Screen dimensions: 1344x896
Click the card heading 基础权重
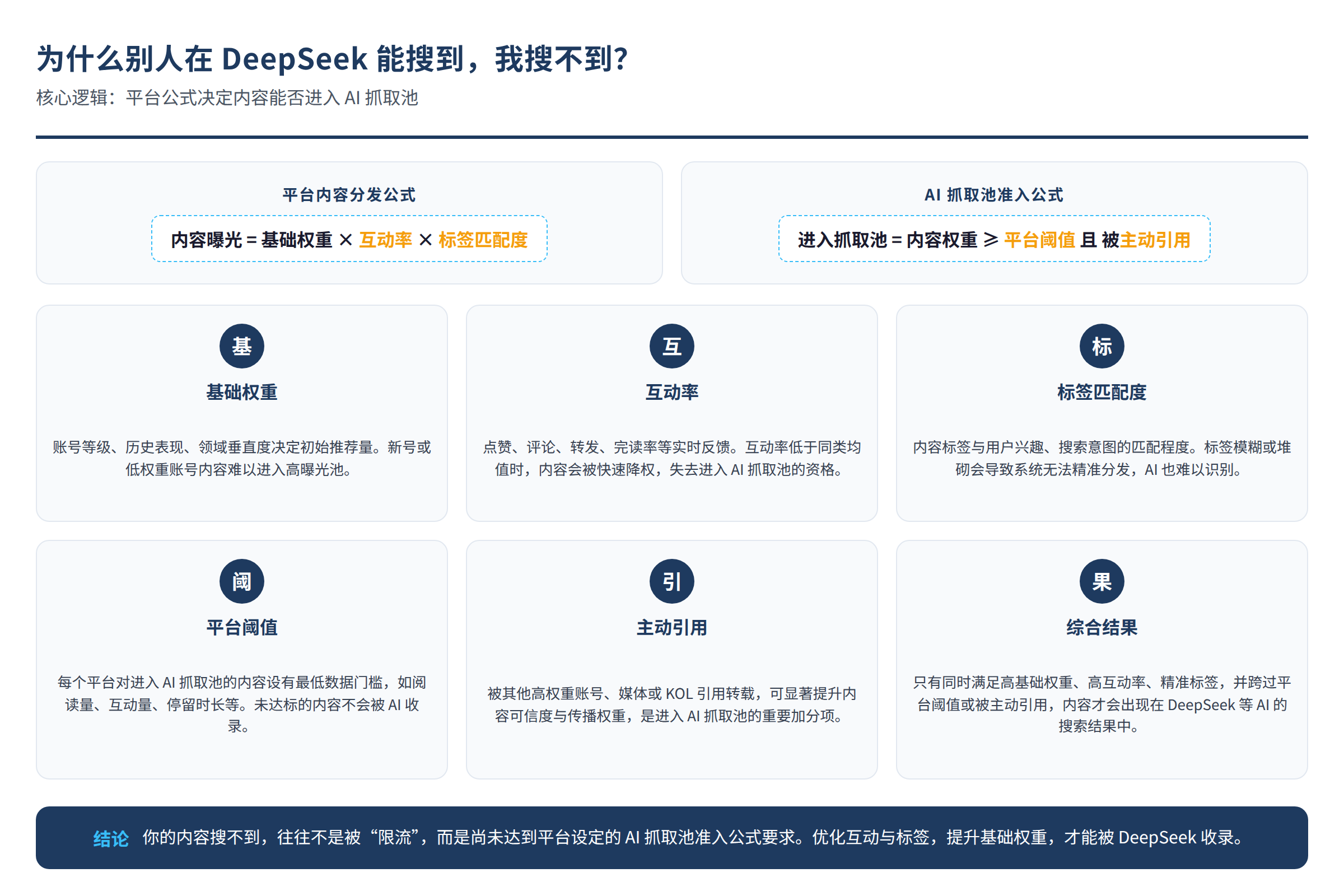tap(242, 392)
